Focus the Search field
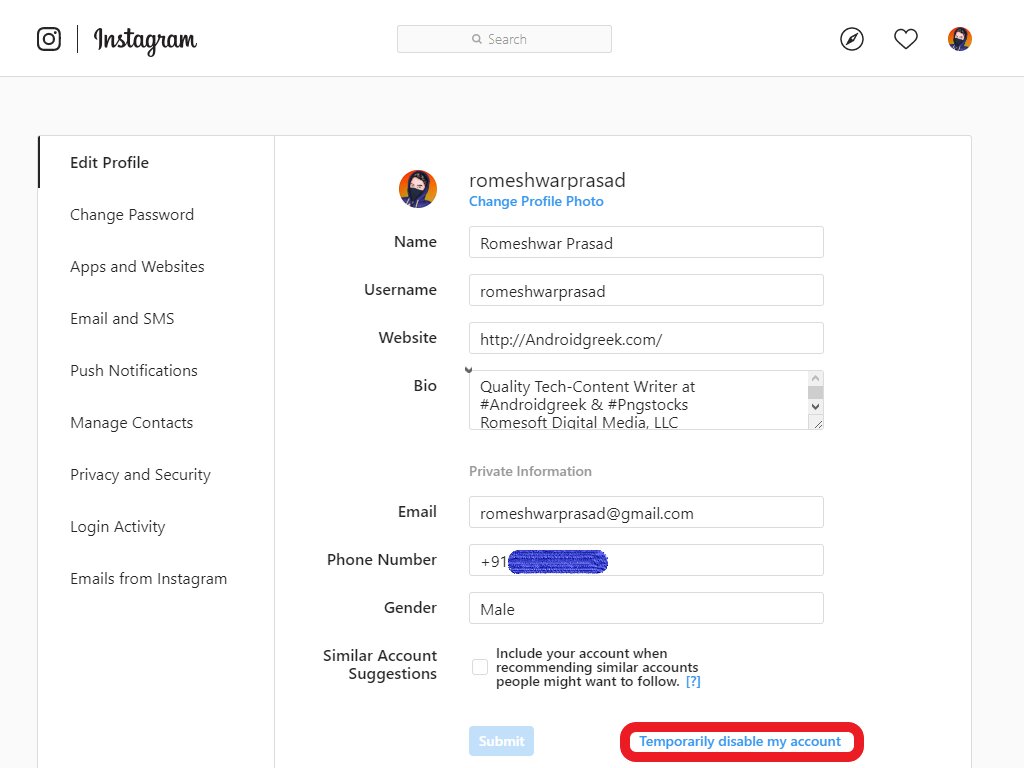The height and width of the screenshot is (768, 1024). point(504,39)
